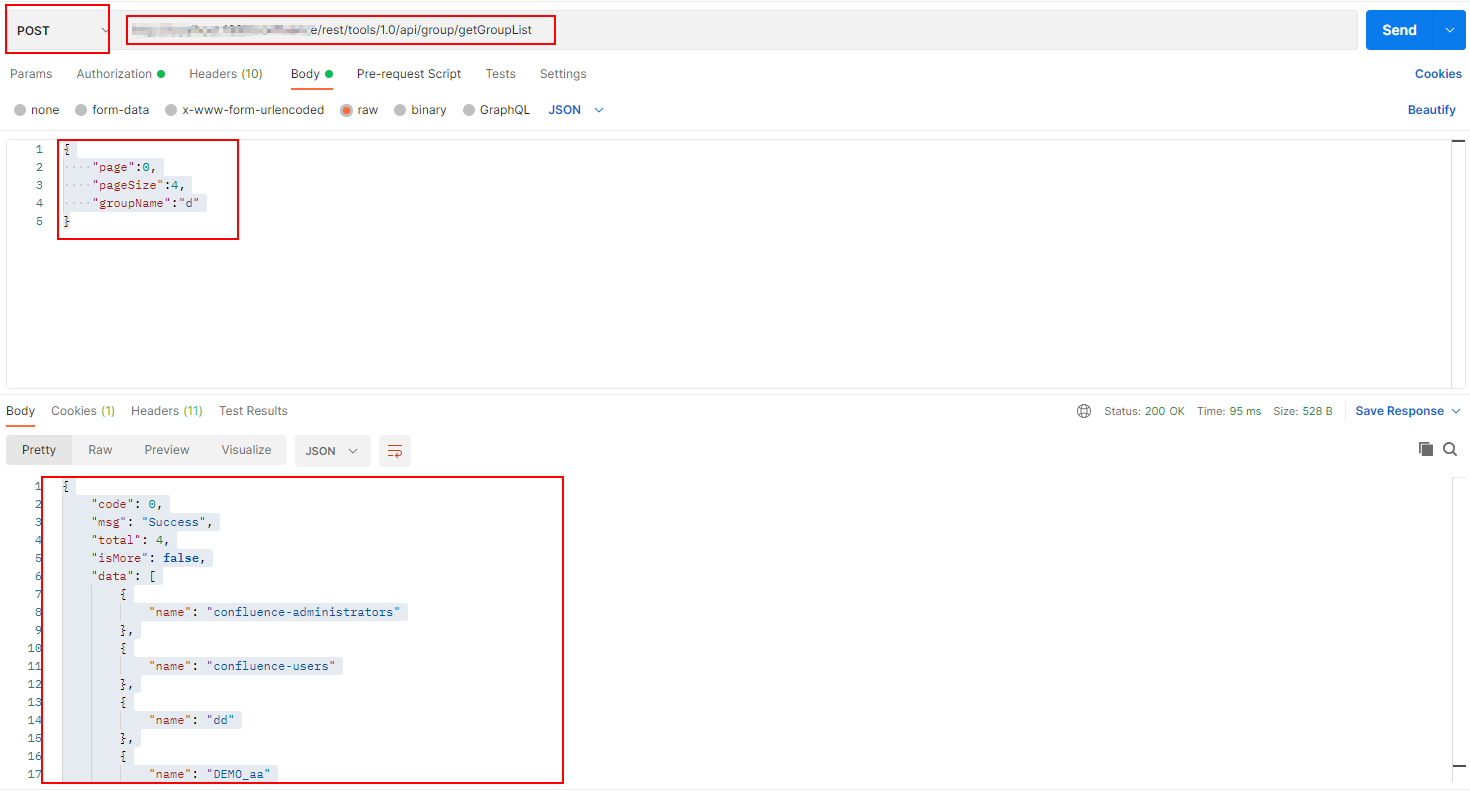1470x791 pixels.
Task: Click the network globe icon
Action: (x=1084, y=411)
